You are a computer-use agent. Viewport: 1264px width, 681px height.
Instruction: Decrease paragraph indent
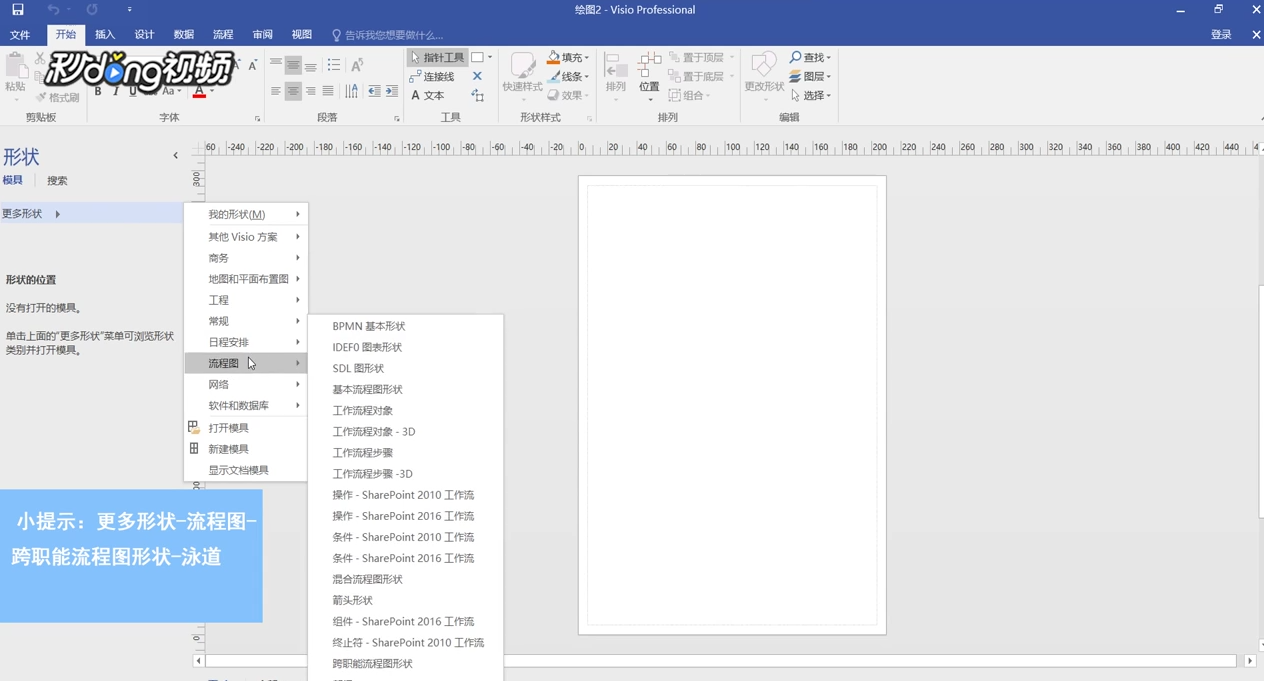point(374,91)
